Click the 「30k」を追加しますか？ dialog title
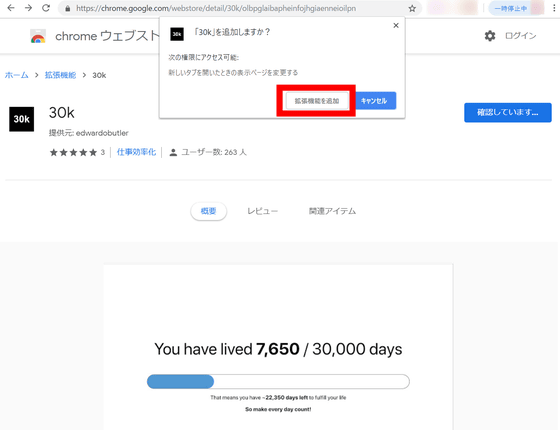The width and height of the screenshot is (560, 430). 231,32
